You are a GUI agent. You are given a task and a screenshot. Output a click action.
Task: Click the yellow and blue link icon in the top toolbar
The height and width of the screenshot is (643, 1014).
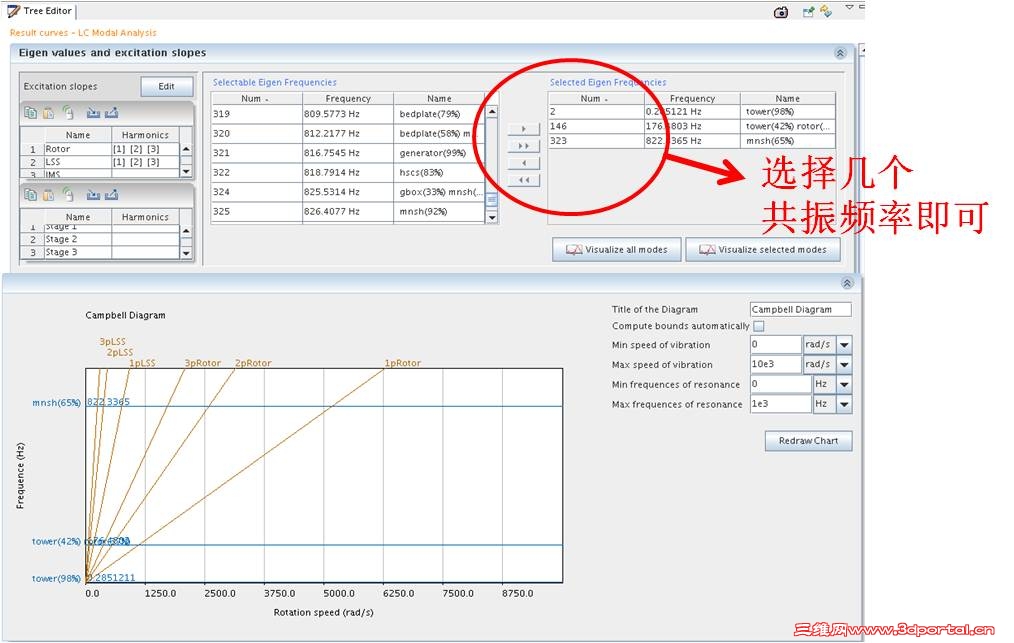(826, 11)
